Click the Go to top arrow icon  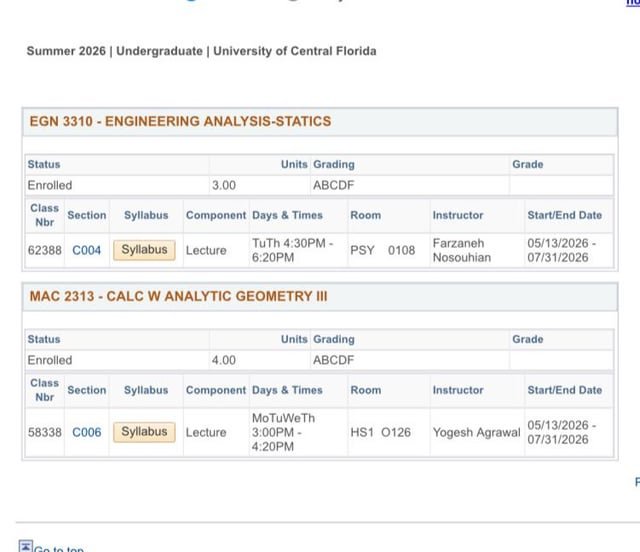(25, 546)
